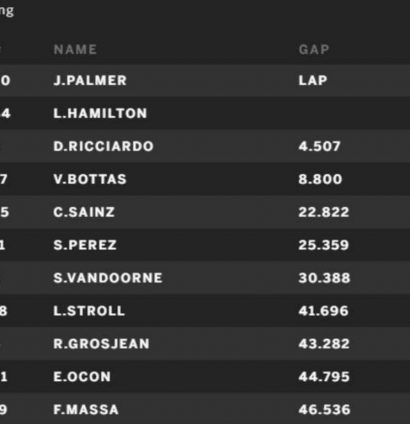Open the S.PEREZ driver entry
Viewport: 410px width, 424px height.
click(85, 245)
